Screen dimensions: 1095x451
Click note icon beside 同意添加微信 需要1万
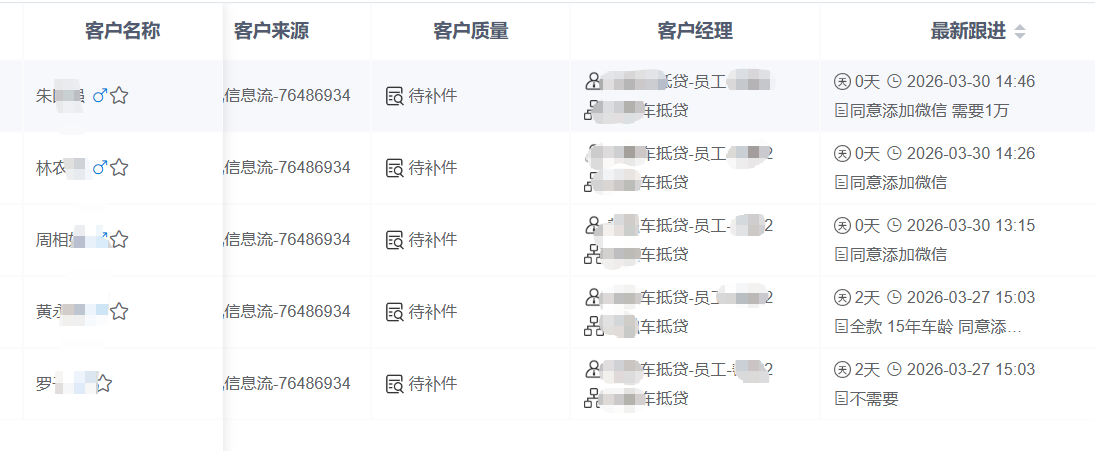[841, 111]
